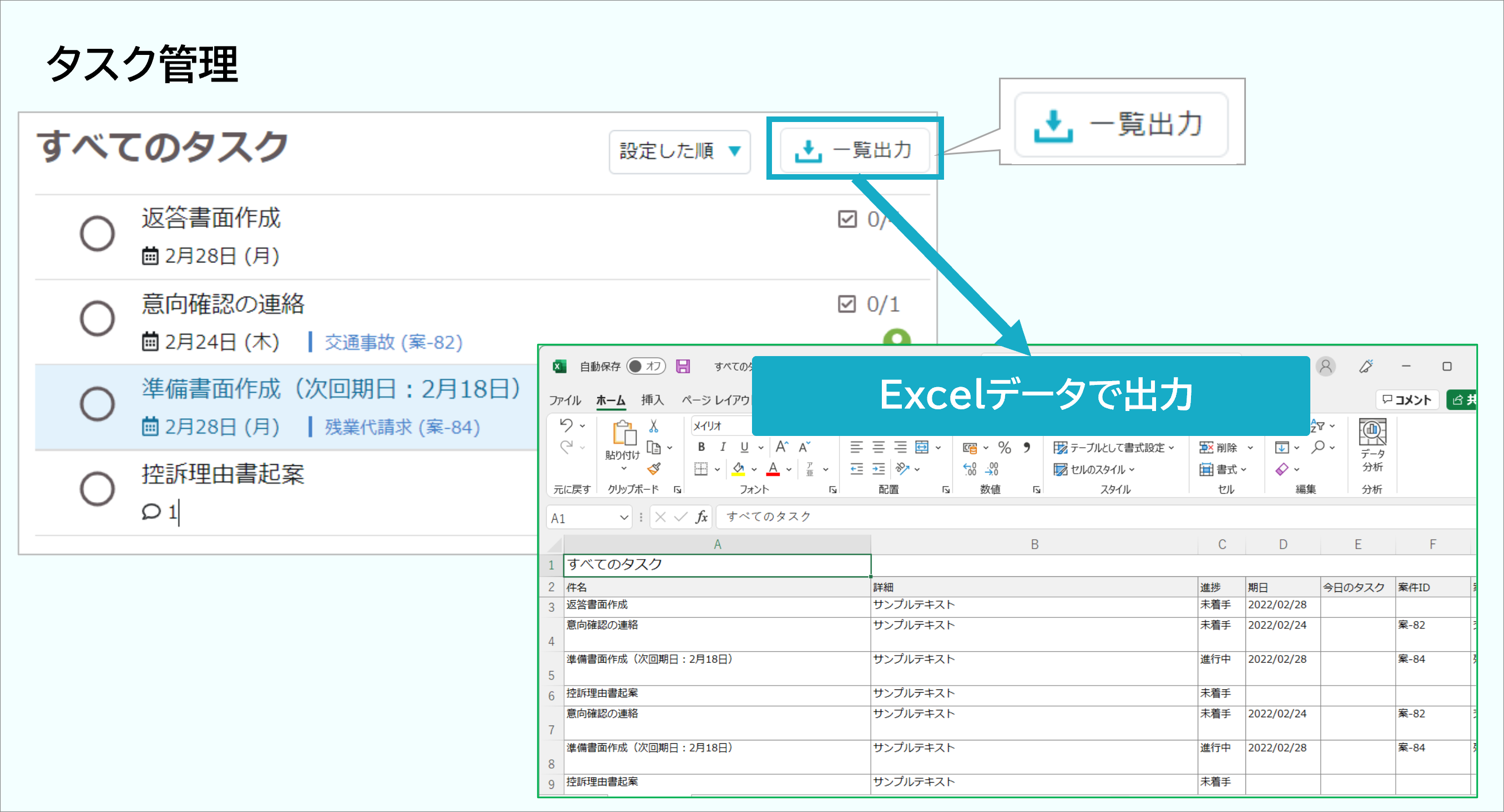Toggle Bold formatting
1504x812 pixels.
[x=701, y=447]
